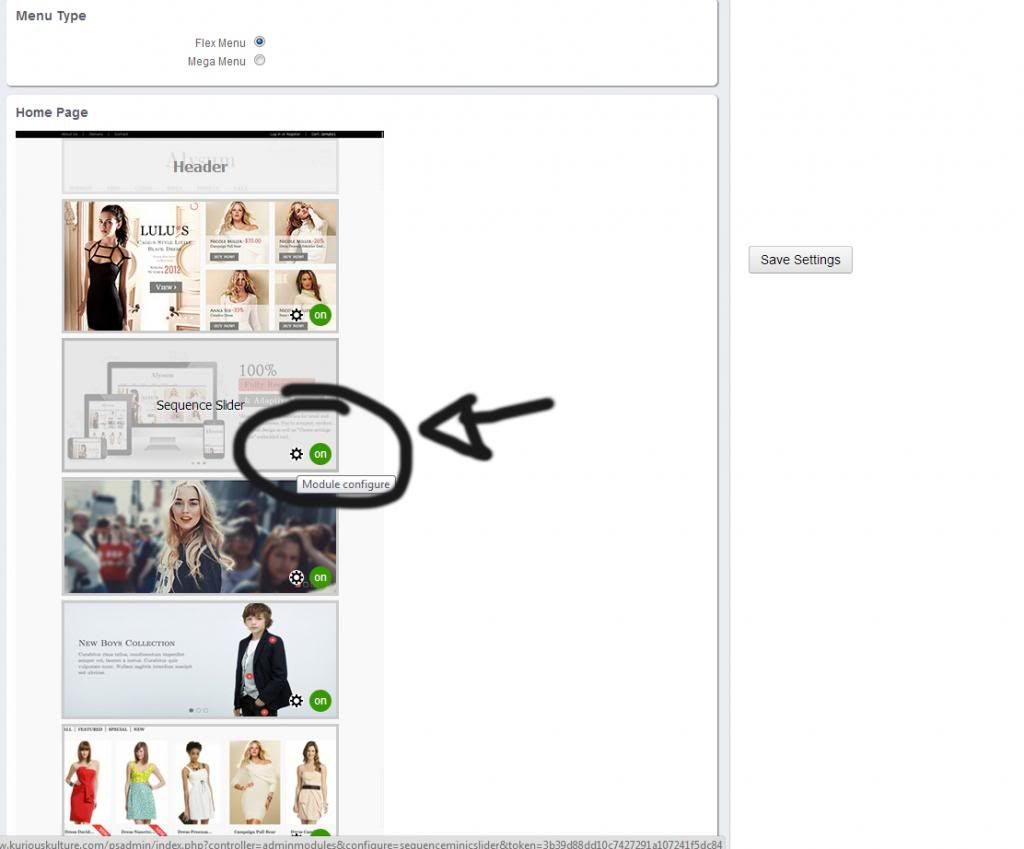Image resolution: width=1024 pixels, height=849 pixels.
Task: Choose the Mega Menu radio option
Action: click(x=260, y=60)
